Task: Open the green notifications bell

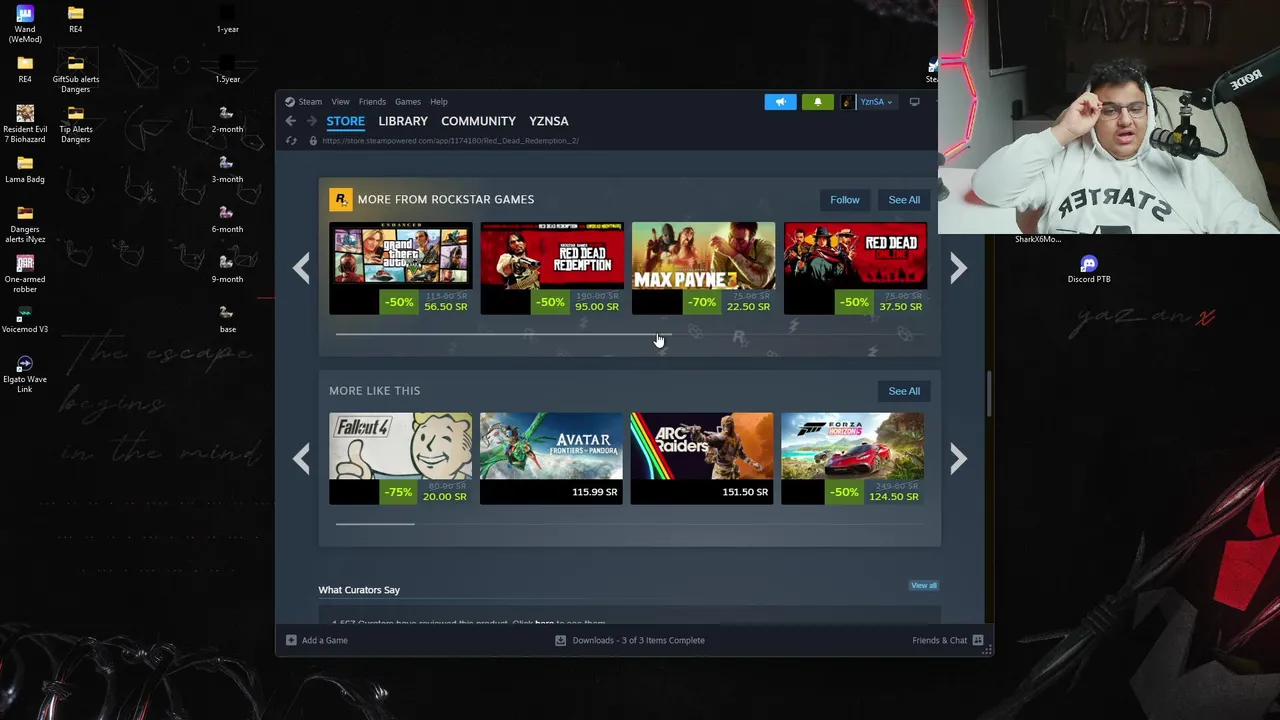Action: click(x=817, y=102)
